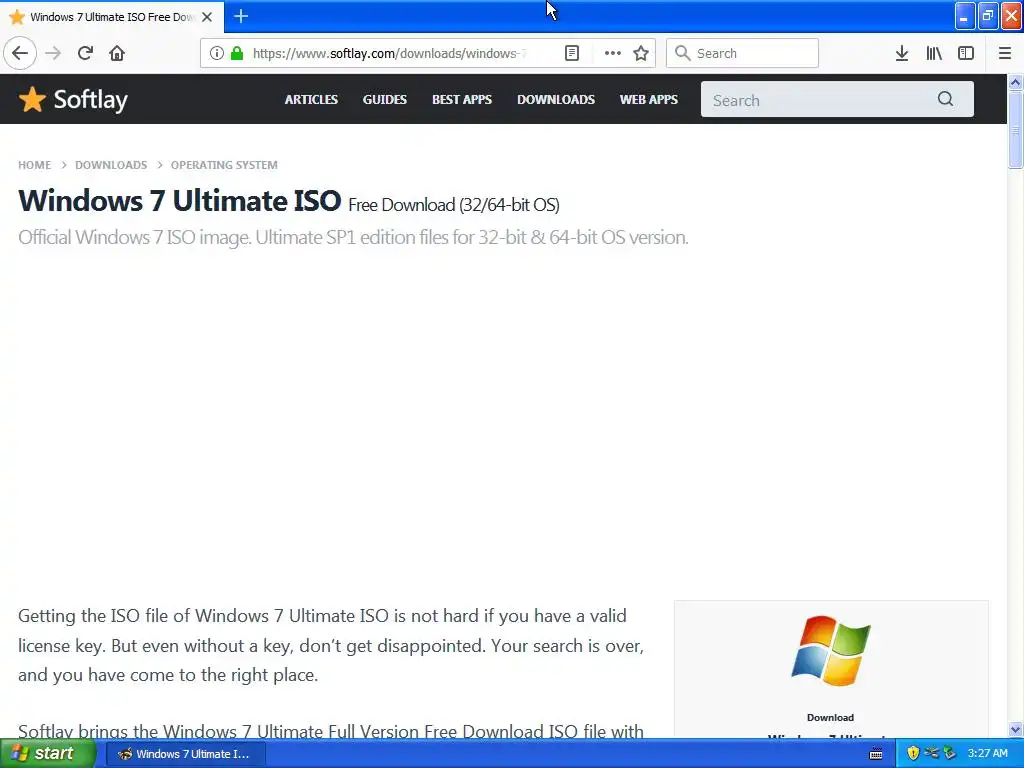The image size is (1024, 768).
Task: Select Windows 7 Ultimate taskbar button
Action: pyautogui.click(x=186, y=754)
